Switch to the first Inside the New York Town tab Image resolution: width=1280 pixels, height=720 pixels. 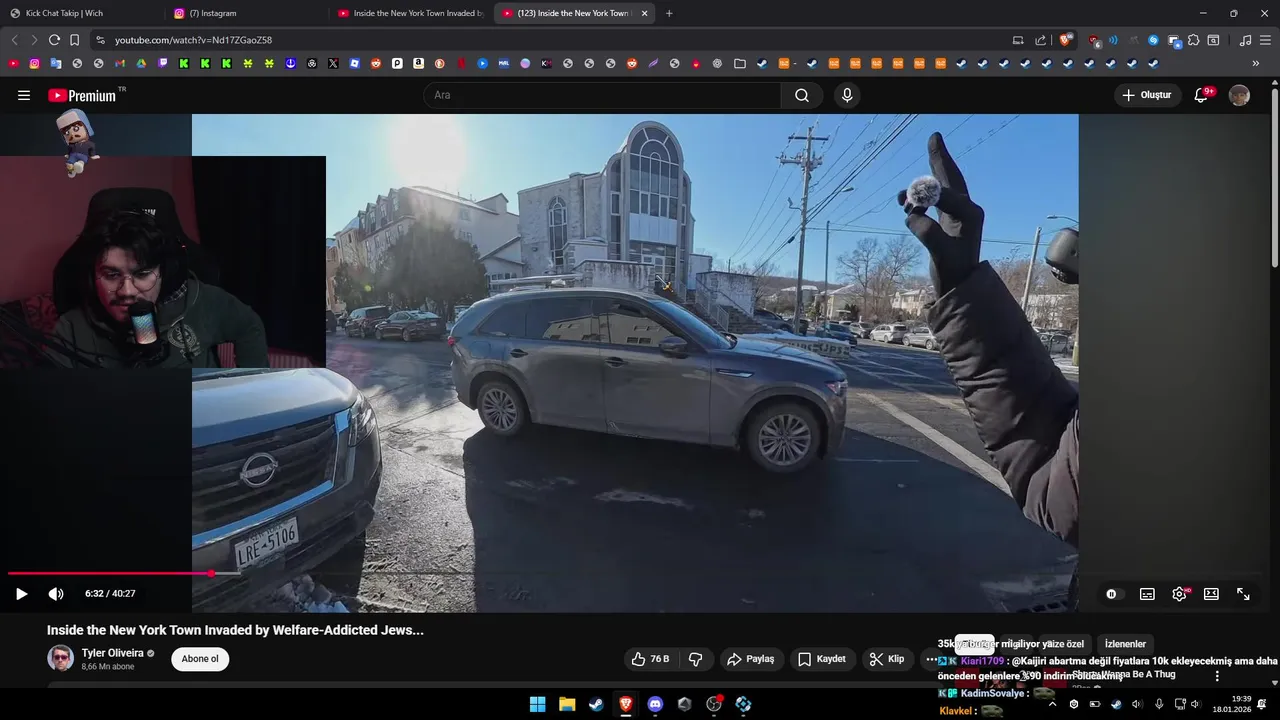pyautogui.click(x=410, y=13)
